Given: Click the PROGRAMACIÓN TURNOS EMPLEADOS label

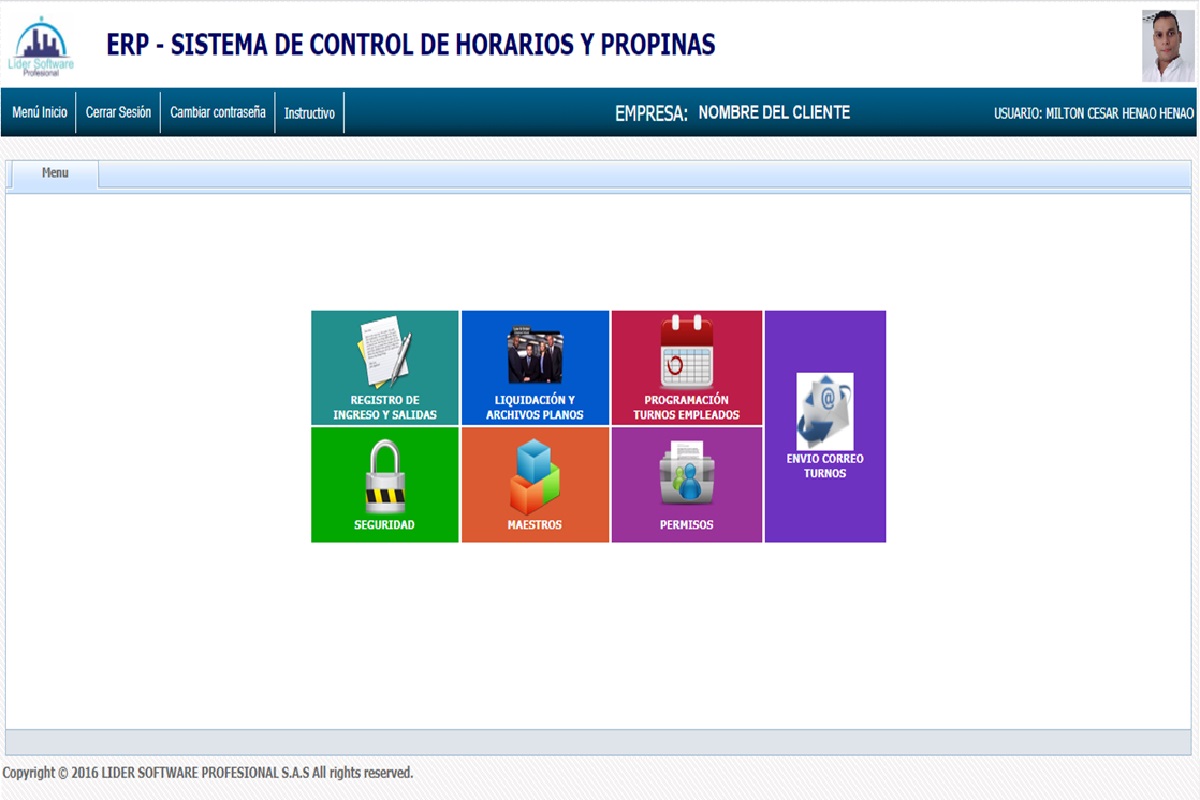Looking at the screenshot, I should point(687,407).
